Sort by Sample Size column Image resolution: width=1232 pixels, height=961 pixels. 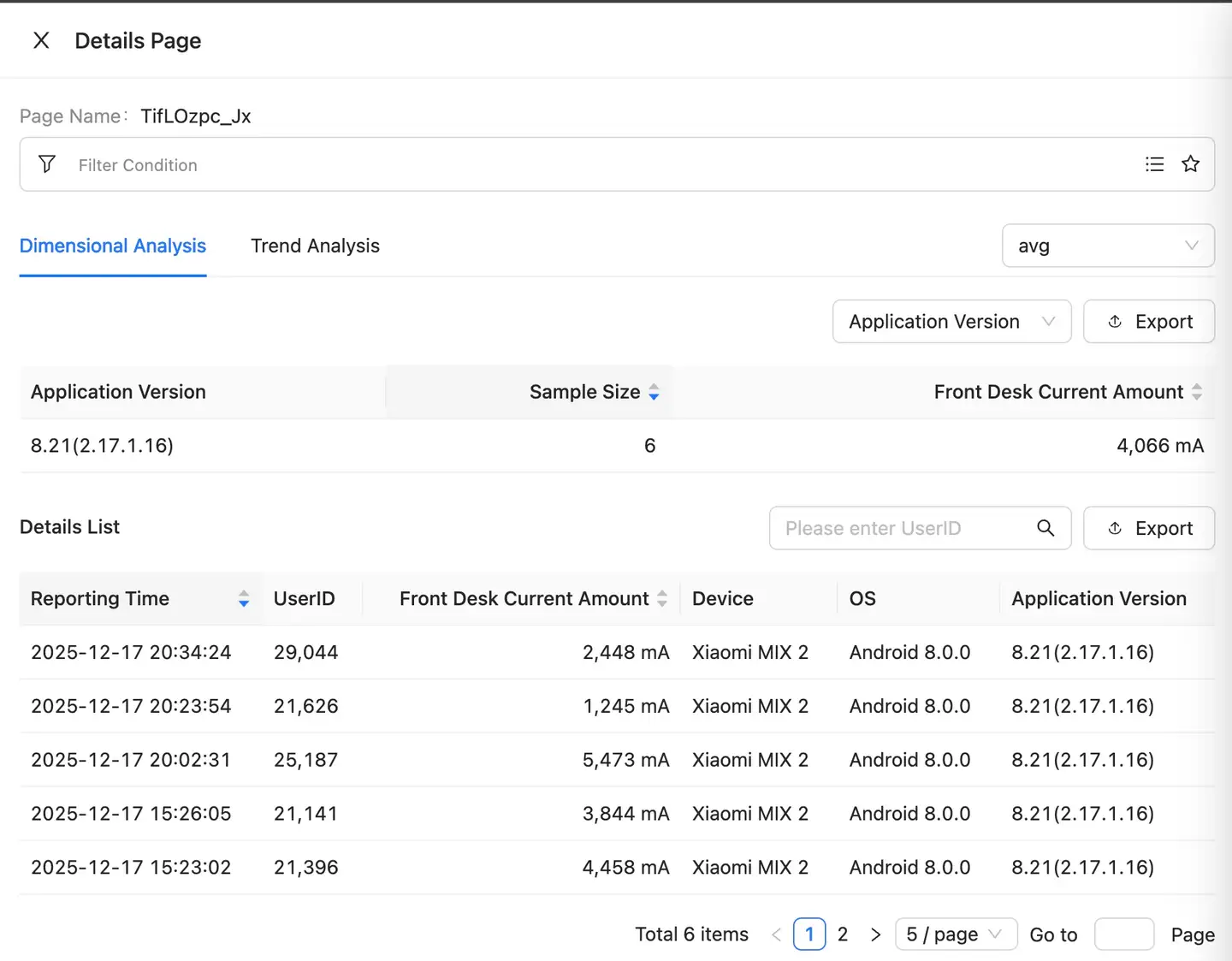(x=654, y=392)
